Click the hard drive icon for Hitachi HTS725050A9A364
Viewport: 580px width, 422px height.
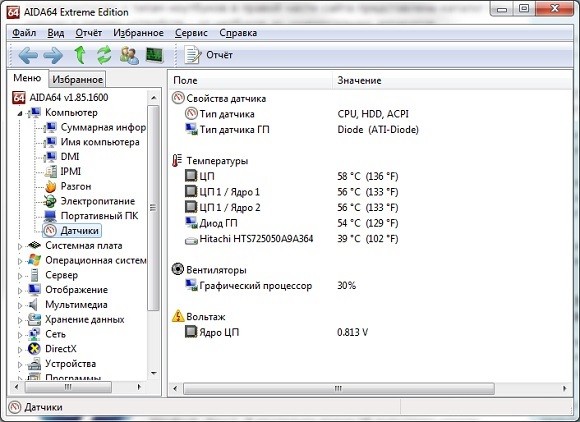coord(191,241)
